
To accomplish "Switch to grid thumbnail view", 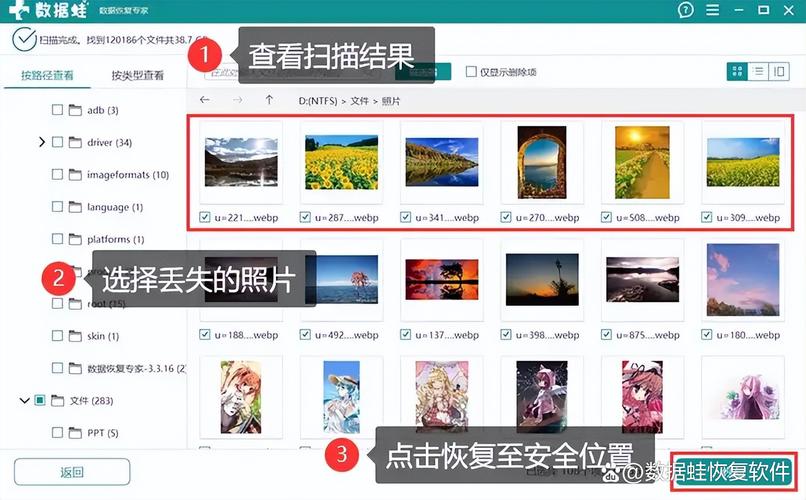I will click(737, 72).
